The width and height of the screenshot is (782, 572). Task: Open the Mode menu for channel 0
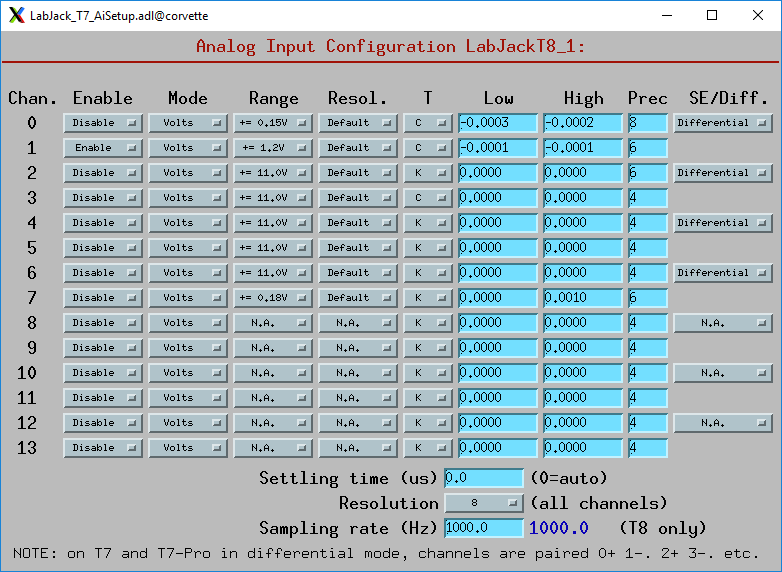[188, 123]
